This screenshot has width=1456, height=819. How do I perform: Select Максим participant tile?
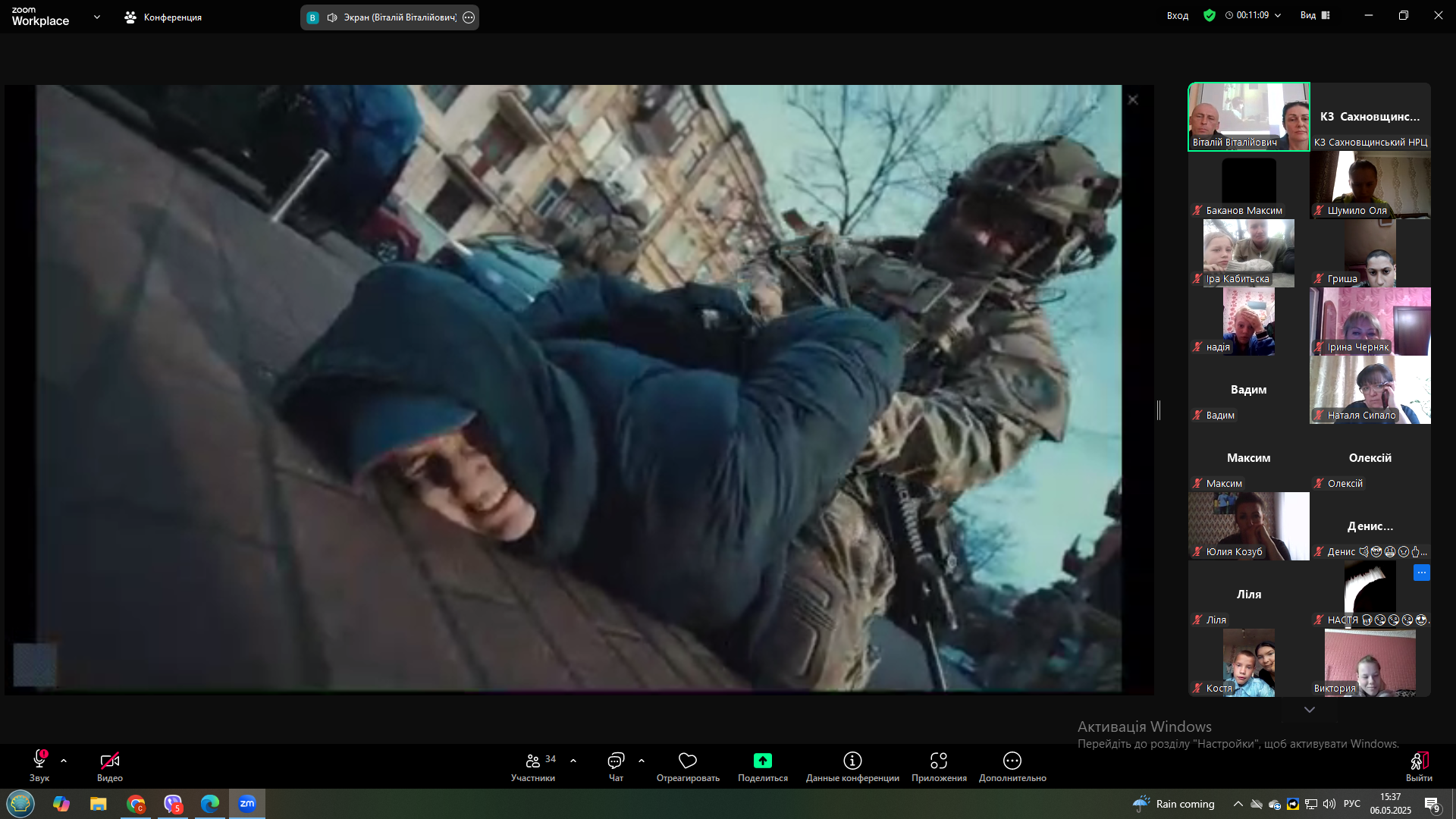[x=1249, y=458]
